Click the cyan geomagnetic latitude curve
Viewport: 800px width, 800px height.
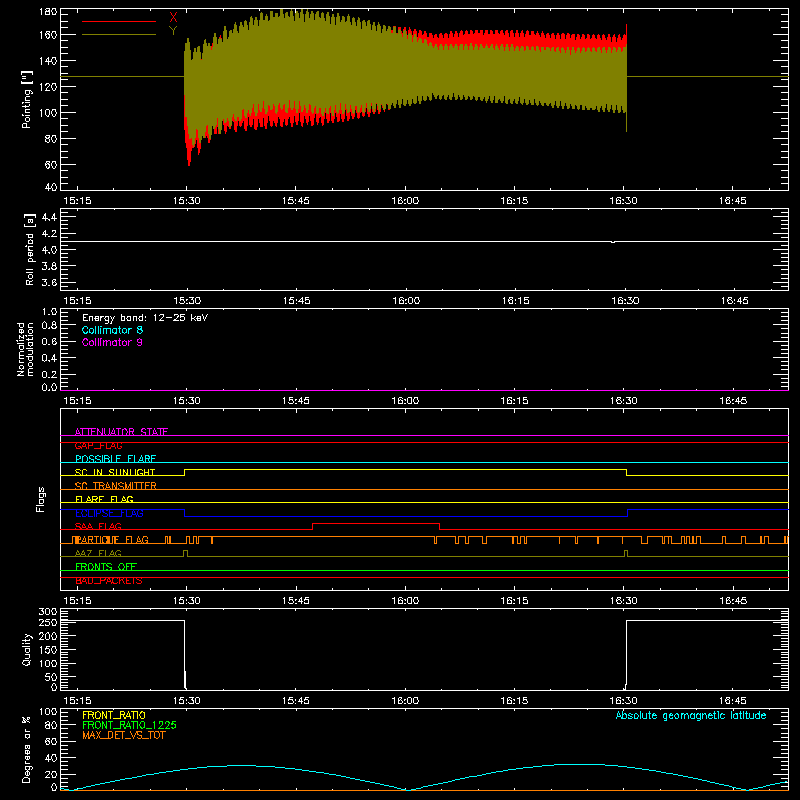click(x=424, y=777)
